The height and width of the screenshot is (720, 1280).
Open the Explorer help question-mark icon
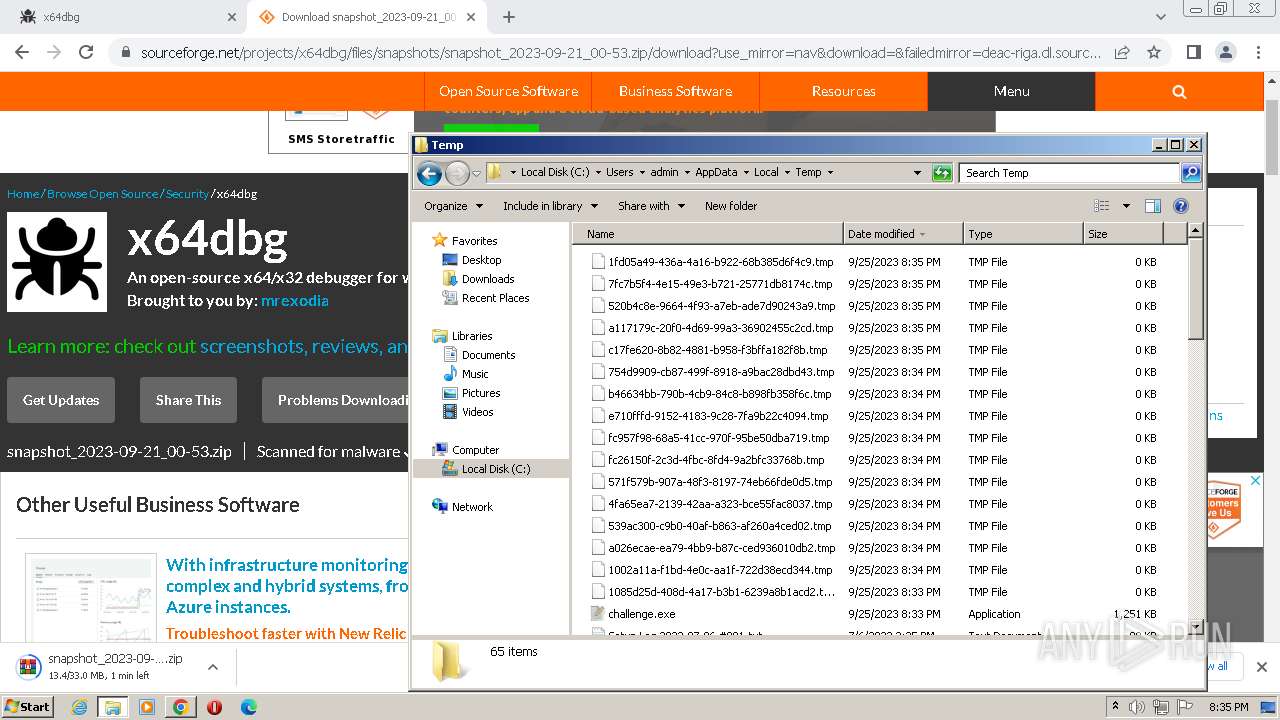pyautogui.click(x=1181, y=206)
